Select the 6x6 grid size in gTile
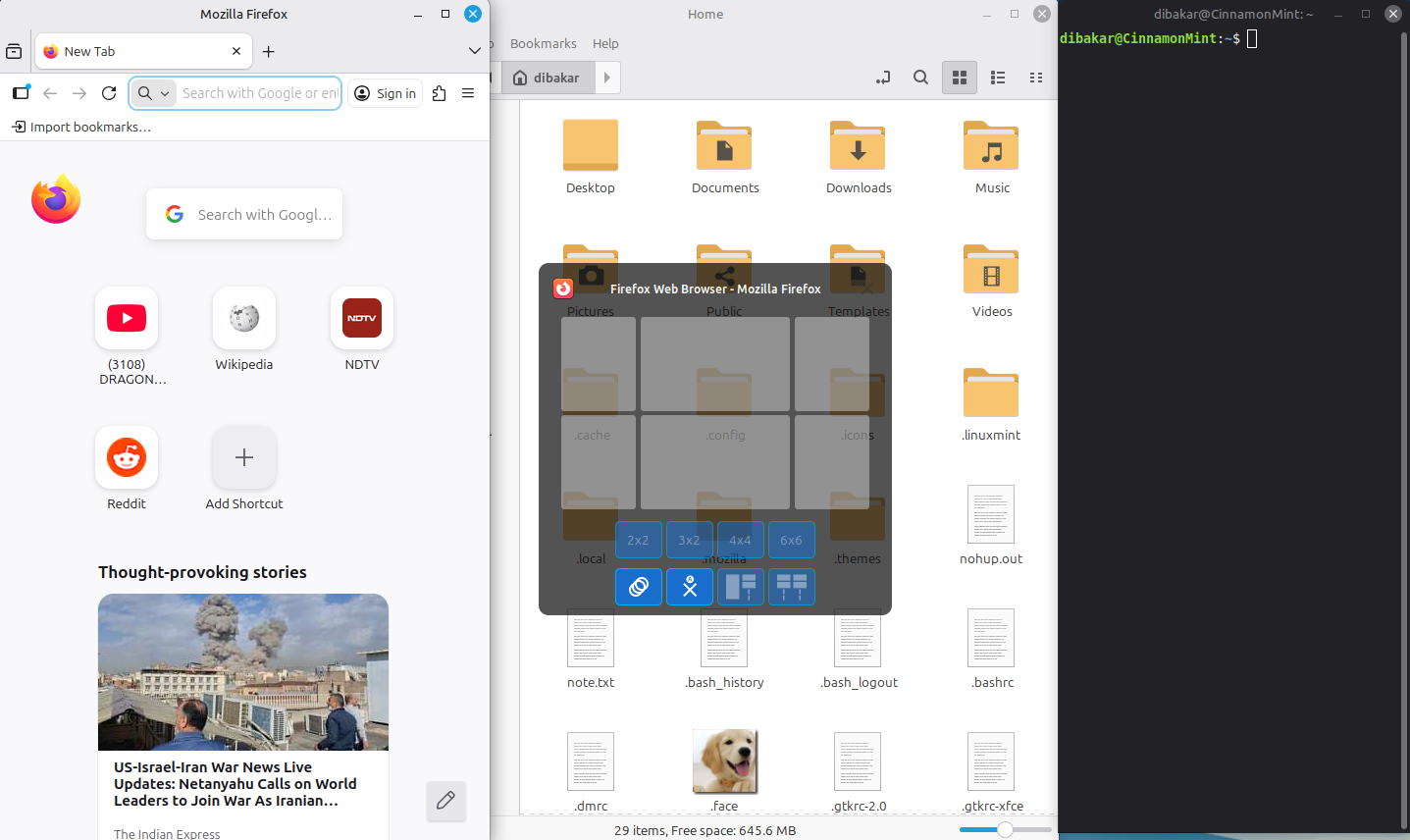This screenshot has width=1410, height=840. coord(792,540)
